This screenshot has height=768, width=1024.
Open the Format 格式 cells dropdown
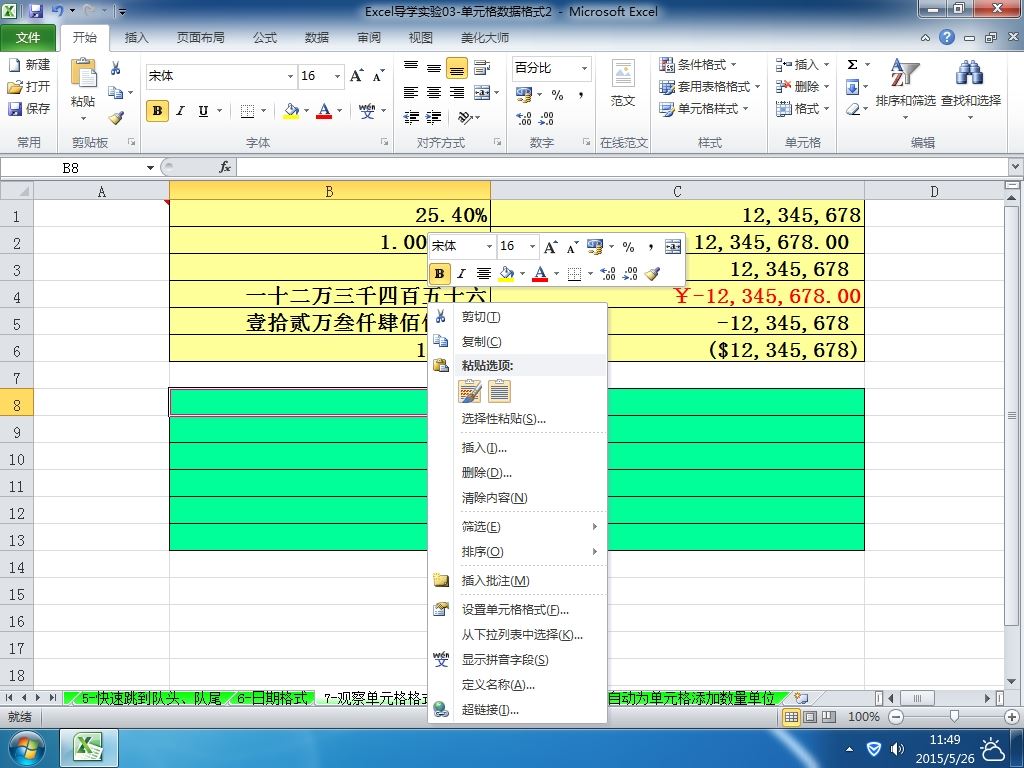point(802,108)
